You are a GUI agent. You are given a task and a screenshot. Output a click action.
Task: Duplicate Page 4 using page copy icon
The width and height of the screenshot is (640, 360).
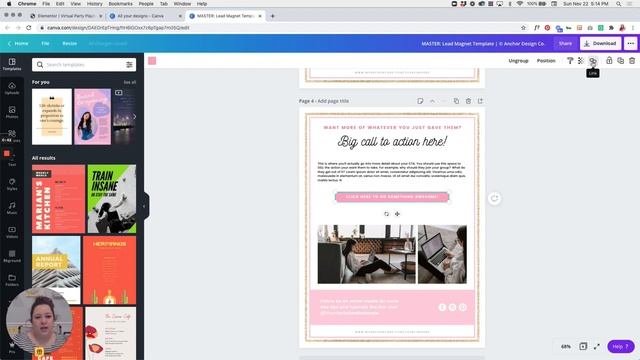[x=456, y=101]
